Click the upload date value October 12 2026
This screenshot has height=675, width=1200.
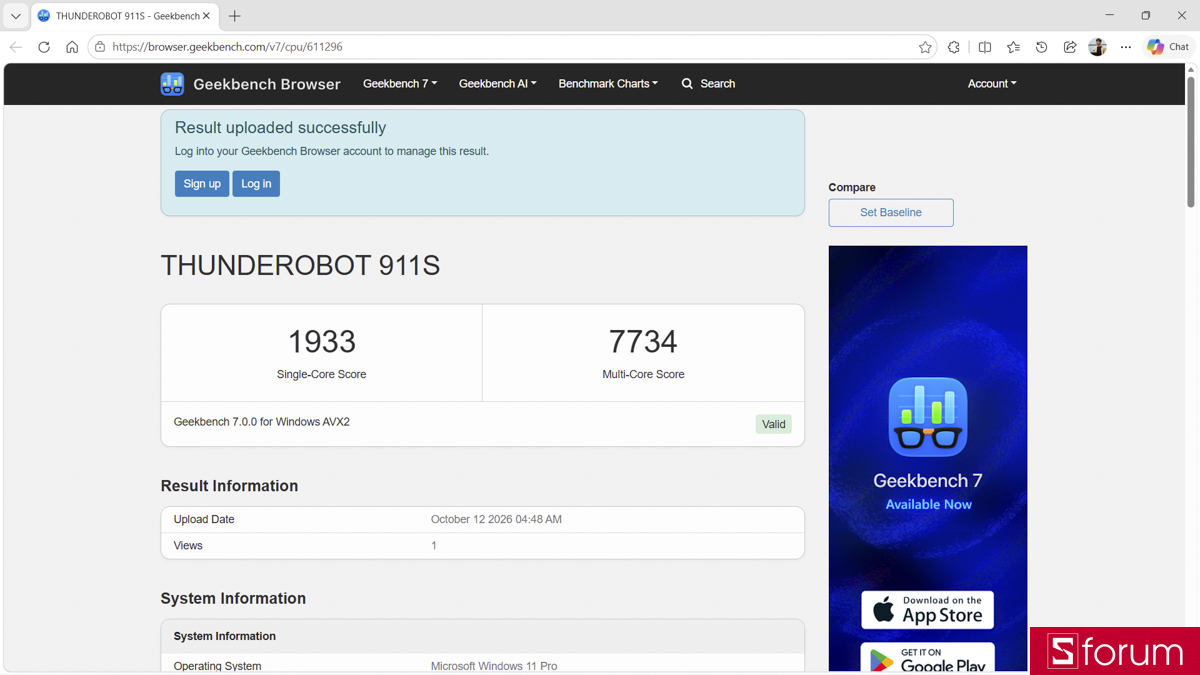click(496, 519)
